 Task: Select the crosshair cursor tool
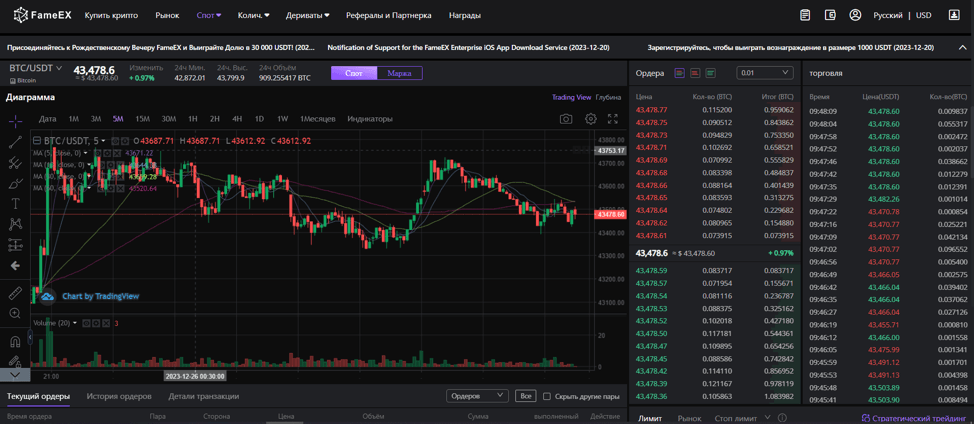[x=15, y=121]
